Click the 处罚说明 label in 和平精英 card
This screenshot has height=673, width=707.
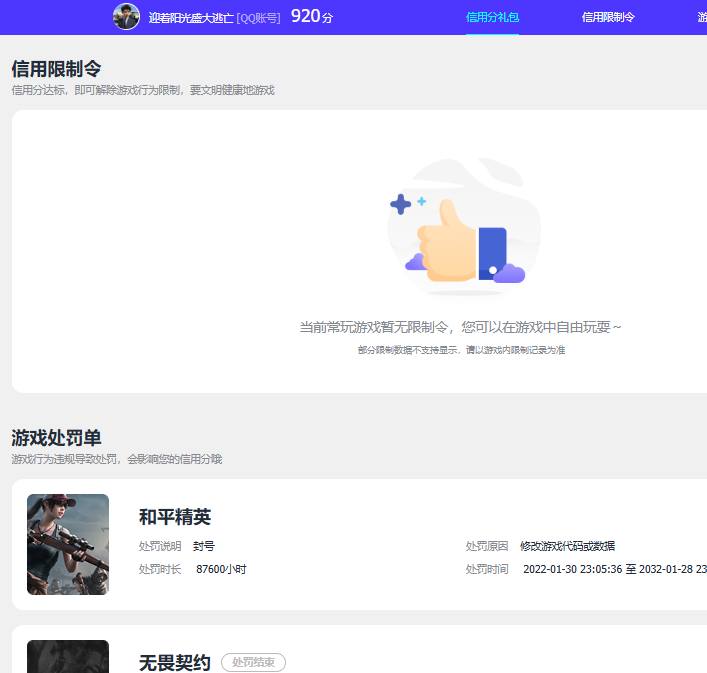[x=160, y=546]
